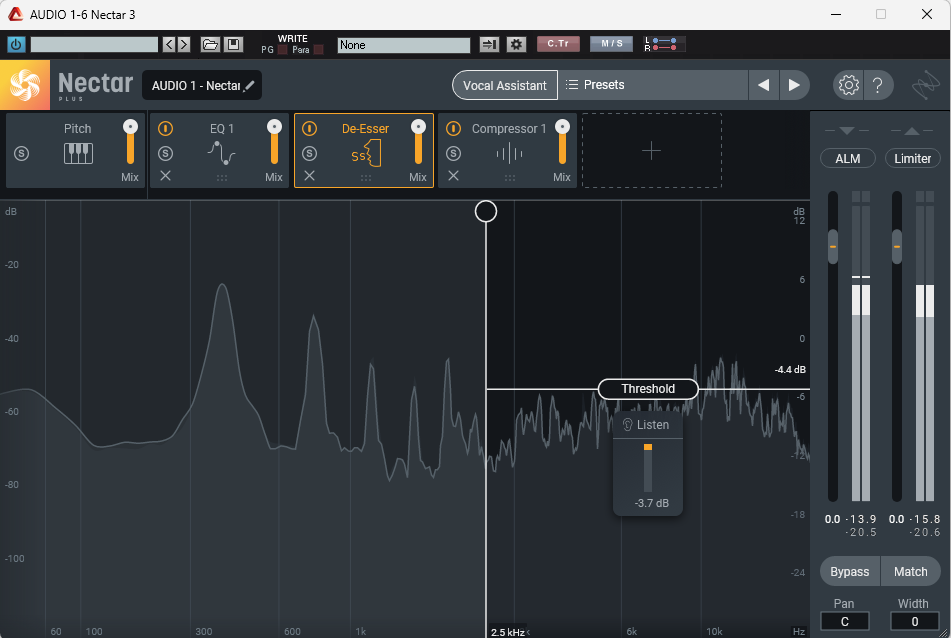Load the next Nectar preset
This screenshot has height=638, width=951.
794,86
